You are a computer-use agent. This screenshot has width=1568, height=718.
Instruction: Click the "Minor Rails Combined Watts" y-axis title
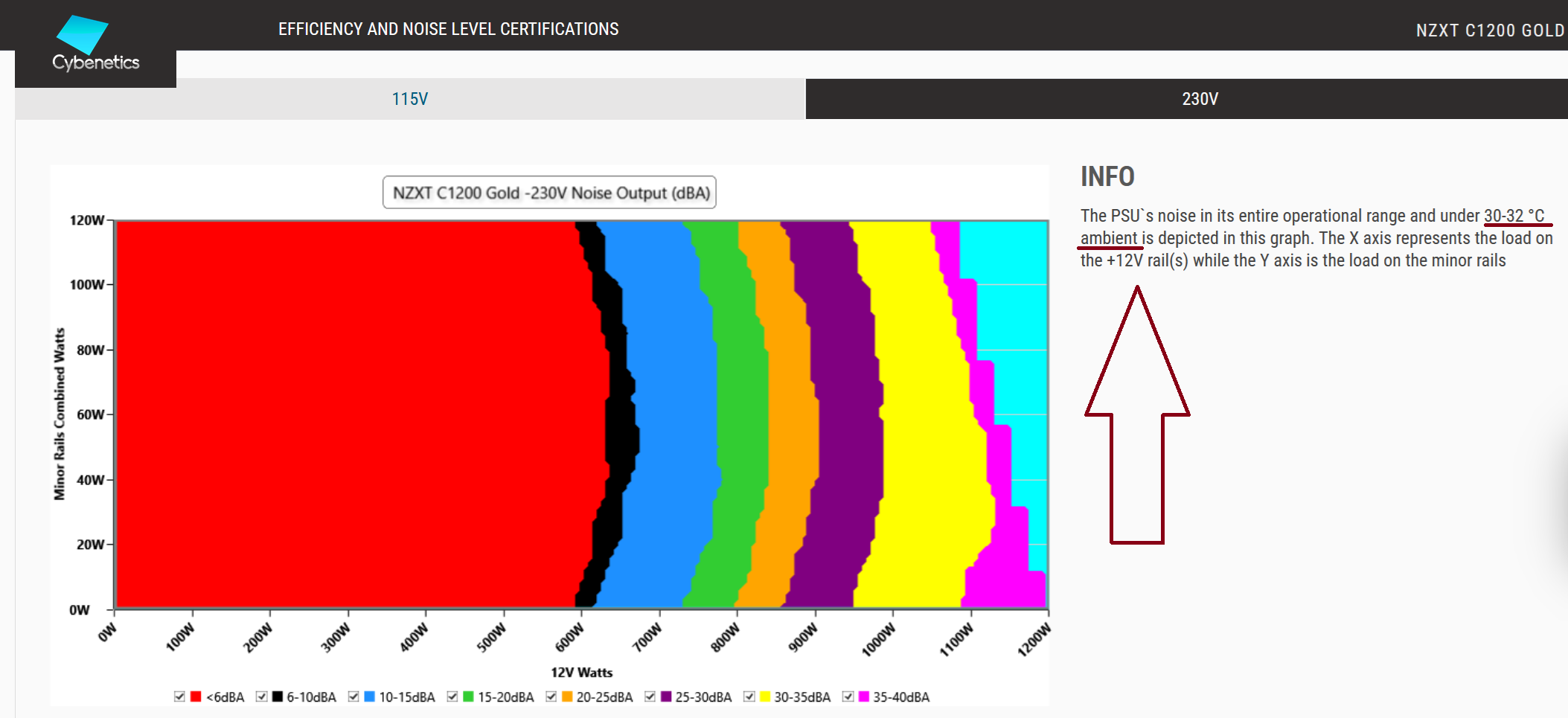point(60,414)
